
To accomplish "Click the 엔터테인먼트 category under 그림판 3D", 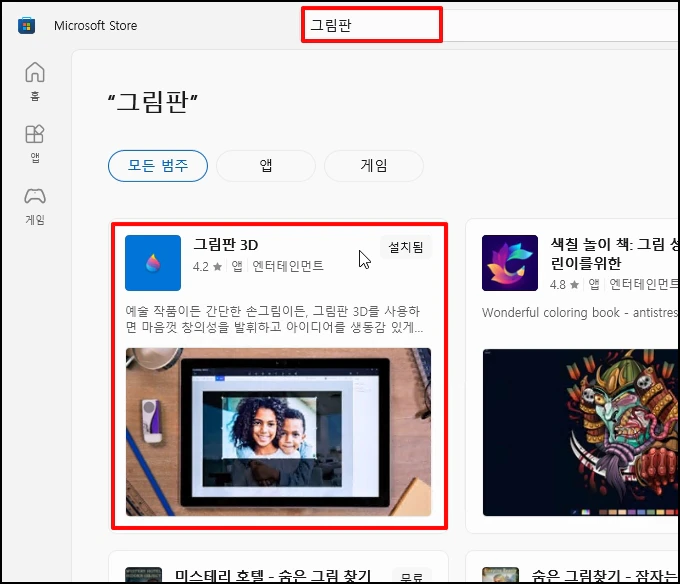I will pyautogui.click(x=288, y=266).
